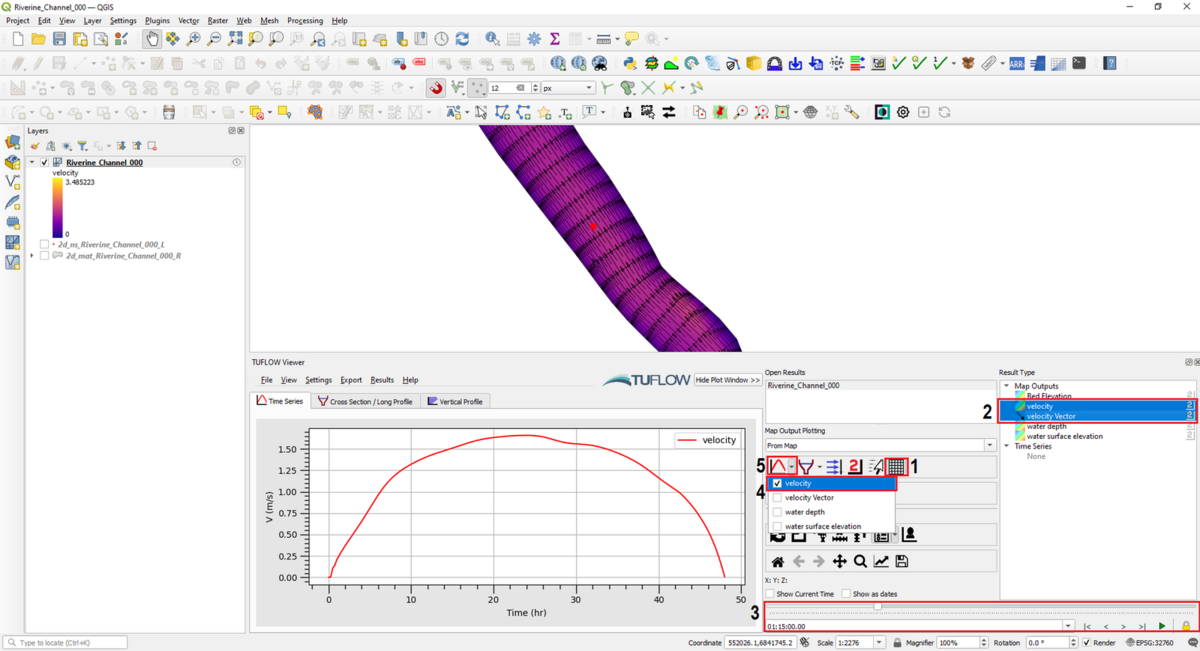Click the Refresh map icon
Screen dimensions: 1200x651
462,39
